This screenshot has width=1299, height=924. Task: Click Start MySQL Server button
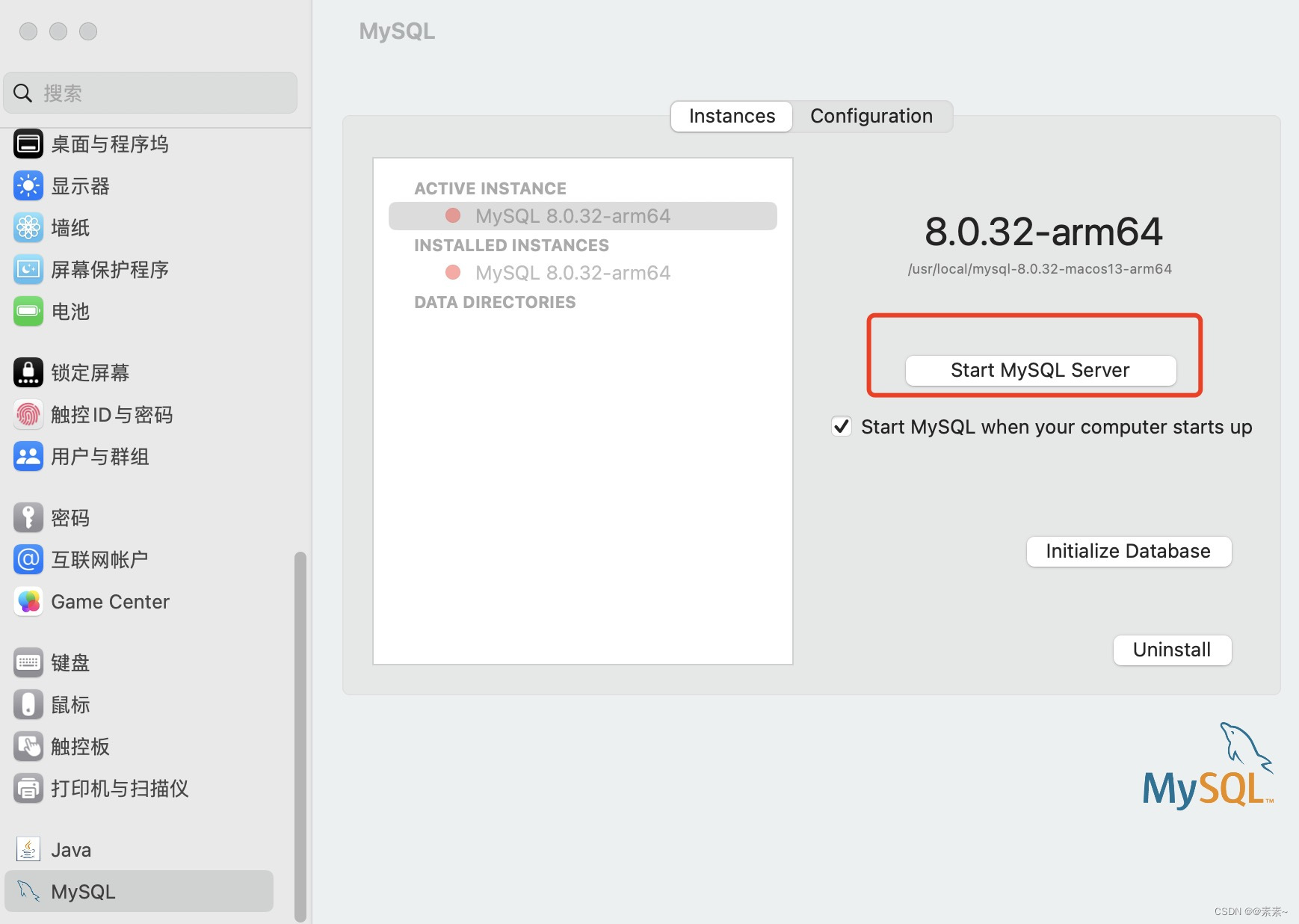(x=1040, y=371)
